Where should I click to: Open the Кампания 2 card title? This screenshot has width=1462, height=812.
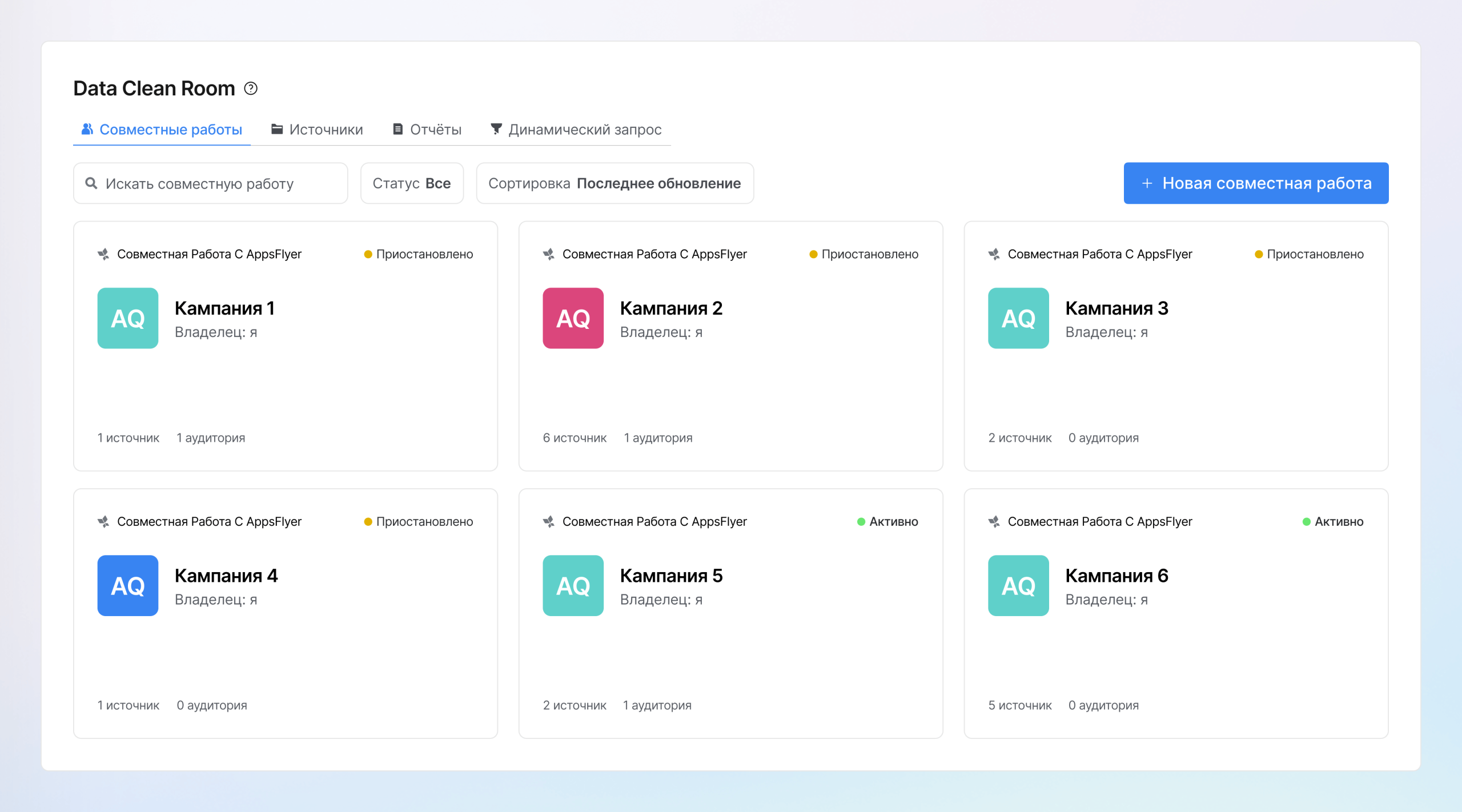pyautogui.click(x=672, y=308)
